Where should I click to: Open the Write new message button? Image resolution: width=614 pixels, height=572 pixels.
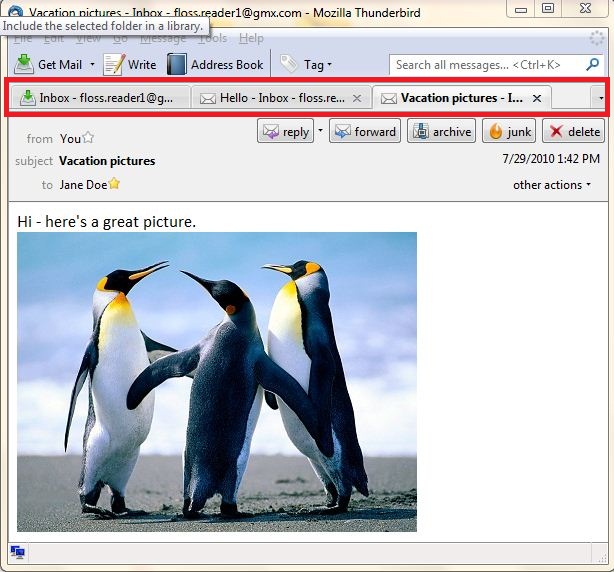click(130, 65)
